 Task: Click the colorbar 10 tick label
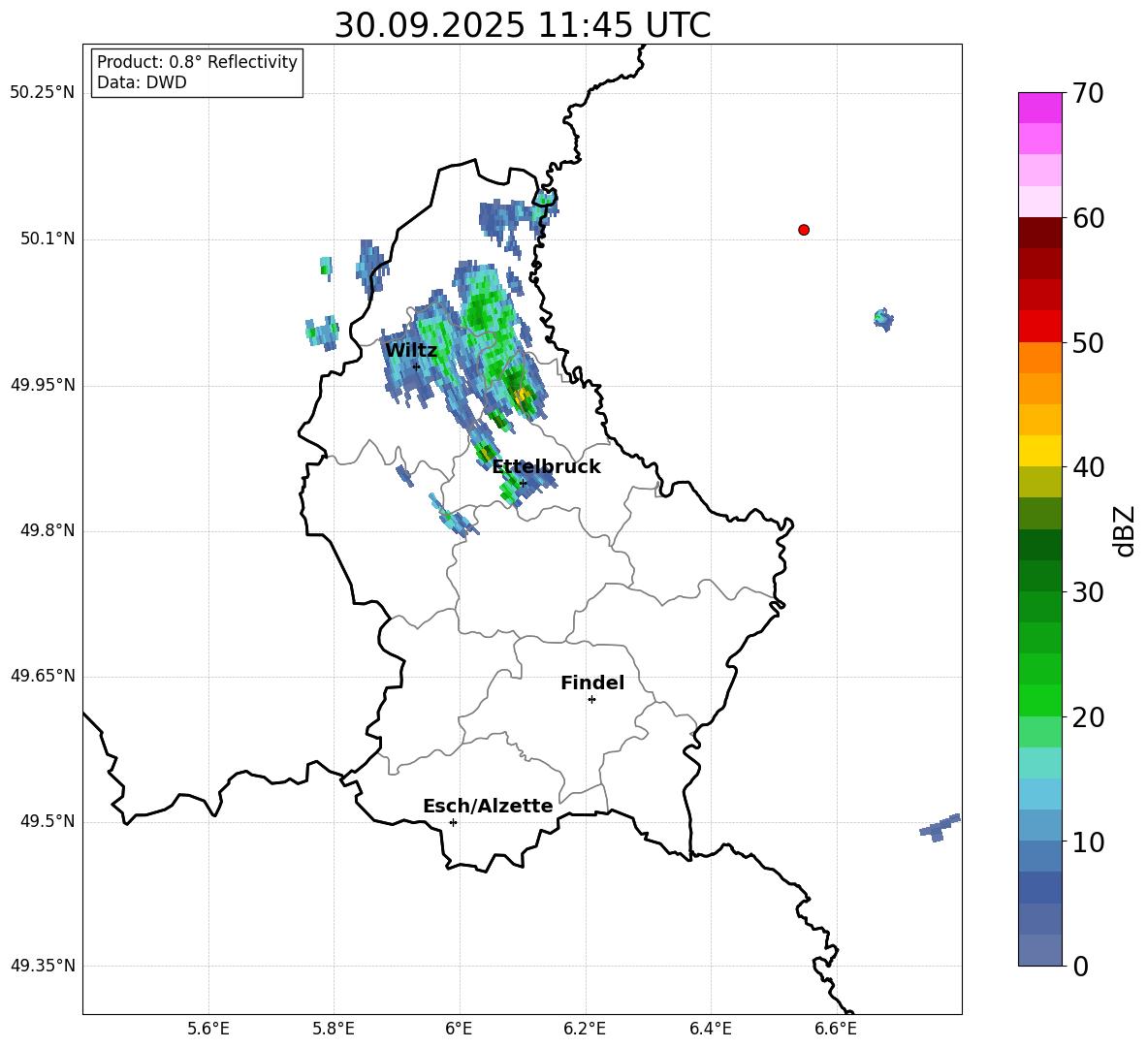(1088, 842)
